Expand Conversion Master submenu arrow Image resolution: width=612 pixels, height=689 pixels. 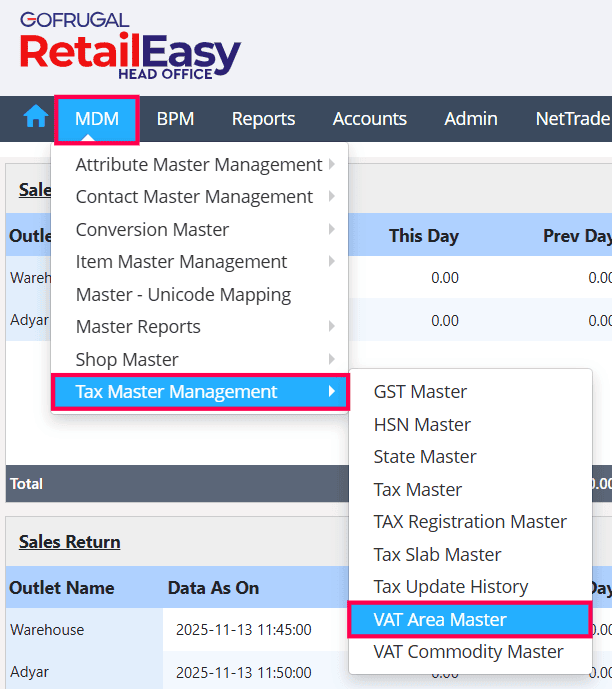[332, 229]
